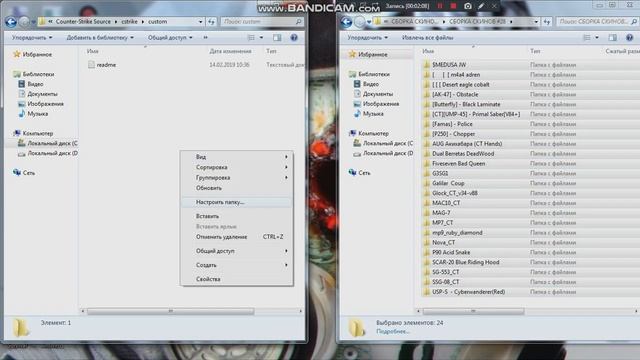Click Подробнее link in archive details pane
This screenshot has height=360, width=640.
392,331
